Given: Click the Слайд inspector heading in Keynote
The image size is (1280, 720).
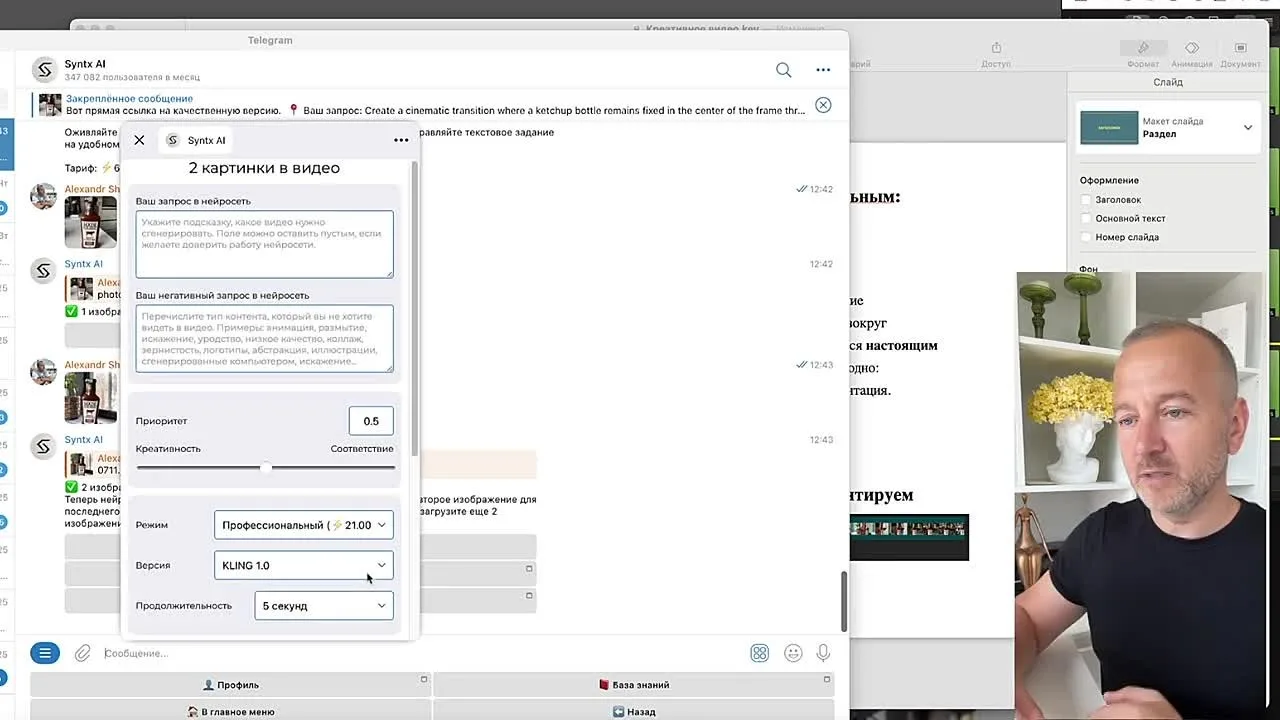Looking at the screenshot, I should [x=1167, y=82].
